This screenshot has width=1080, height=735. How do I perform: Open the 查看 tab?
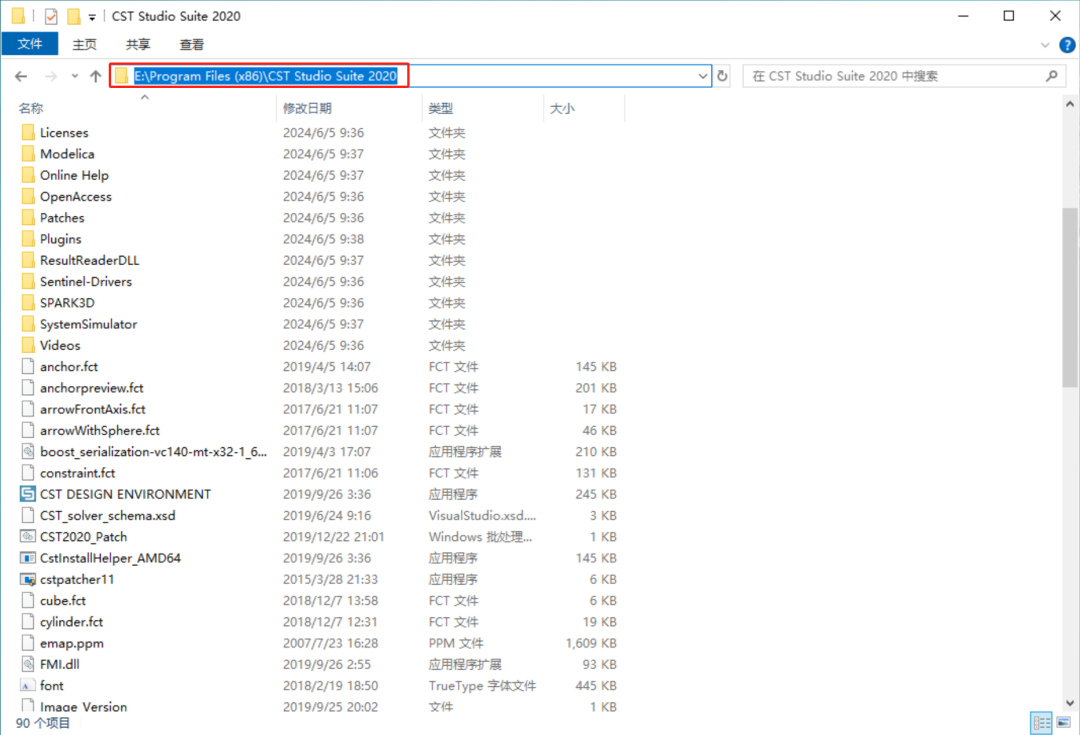(x=191, y=44)
